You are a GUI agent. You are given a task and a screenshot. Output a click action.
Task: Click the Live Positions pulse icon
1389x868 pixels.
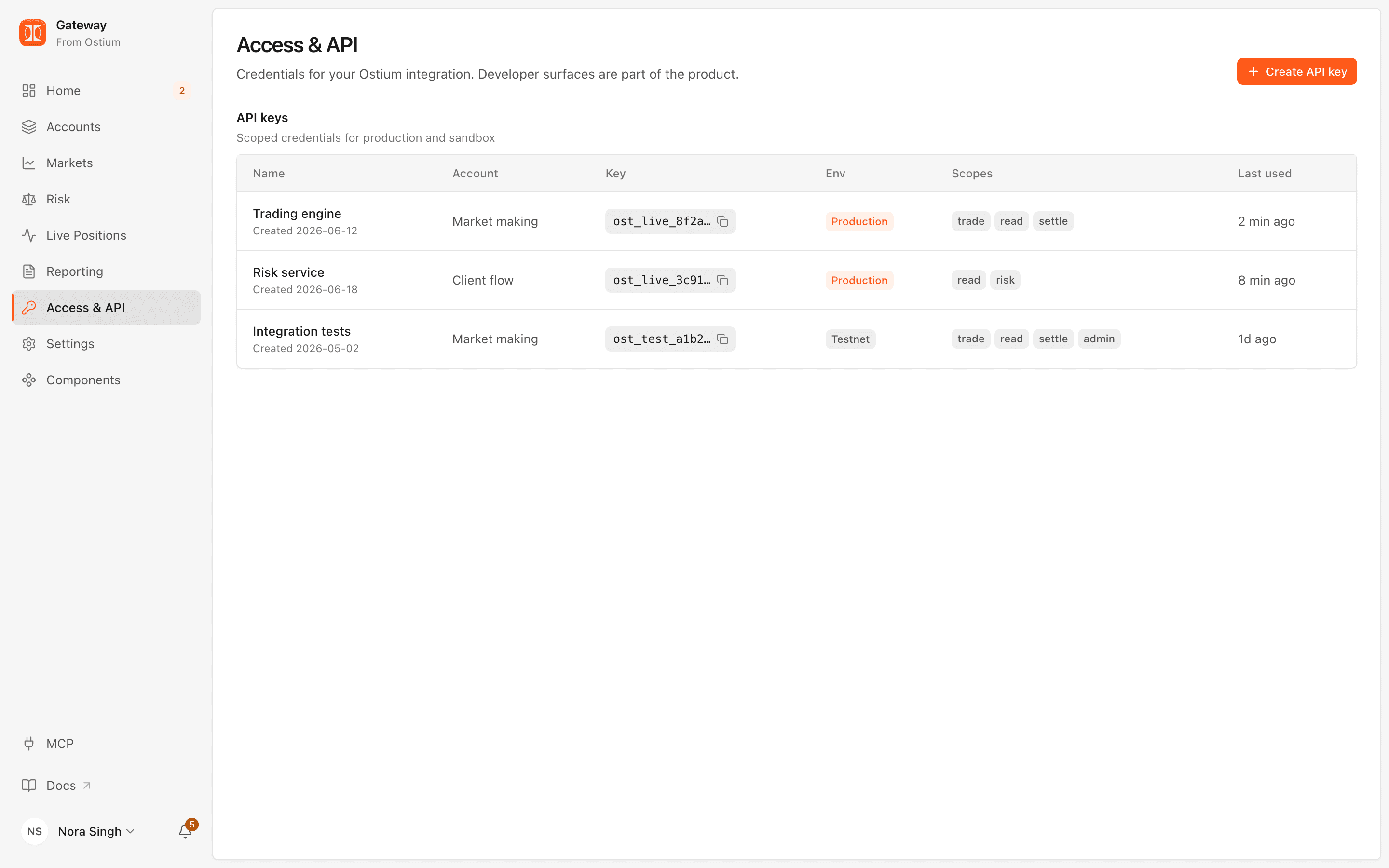29,235
